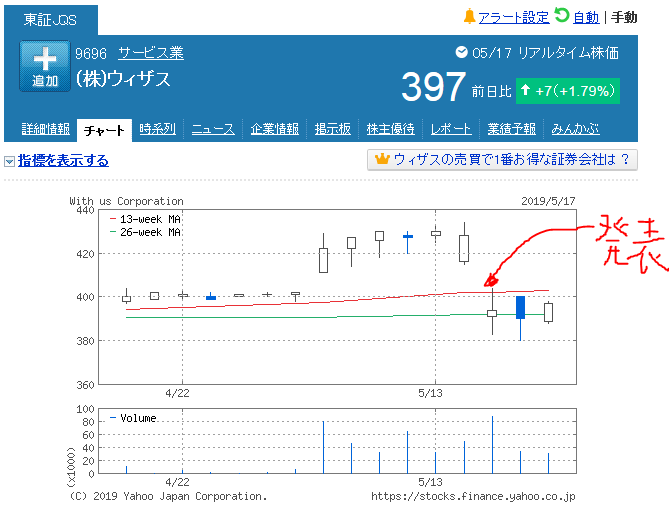669x512 pixels.
Task: Open the 掲示板 tab
Action: (333, 129)
